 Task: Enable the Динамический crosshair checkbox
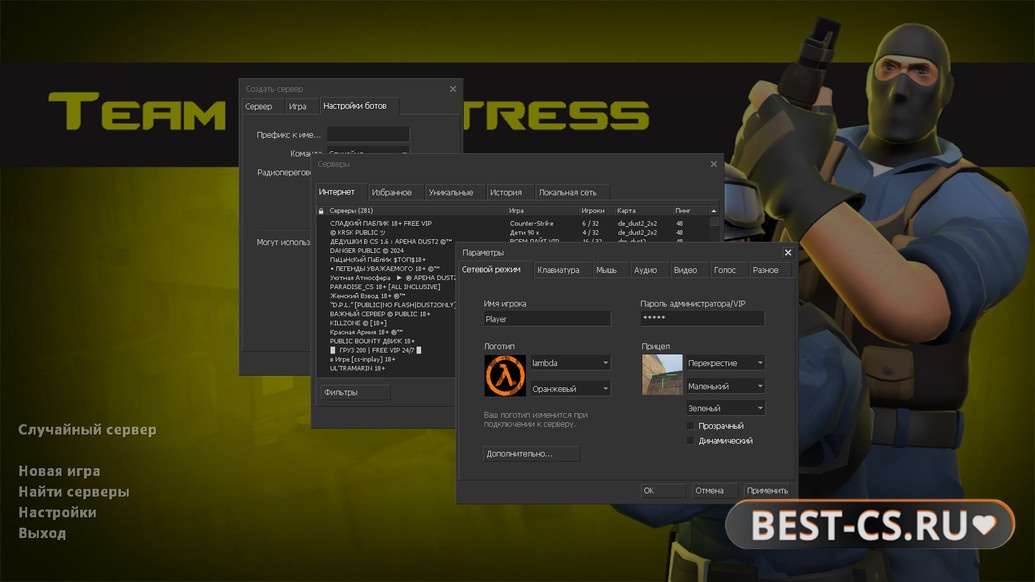(x=691, y=441)
